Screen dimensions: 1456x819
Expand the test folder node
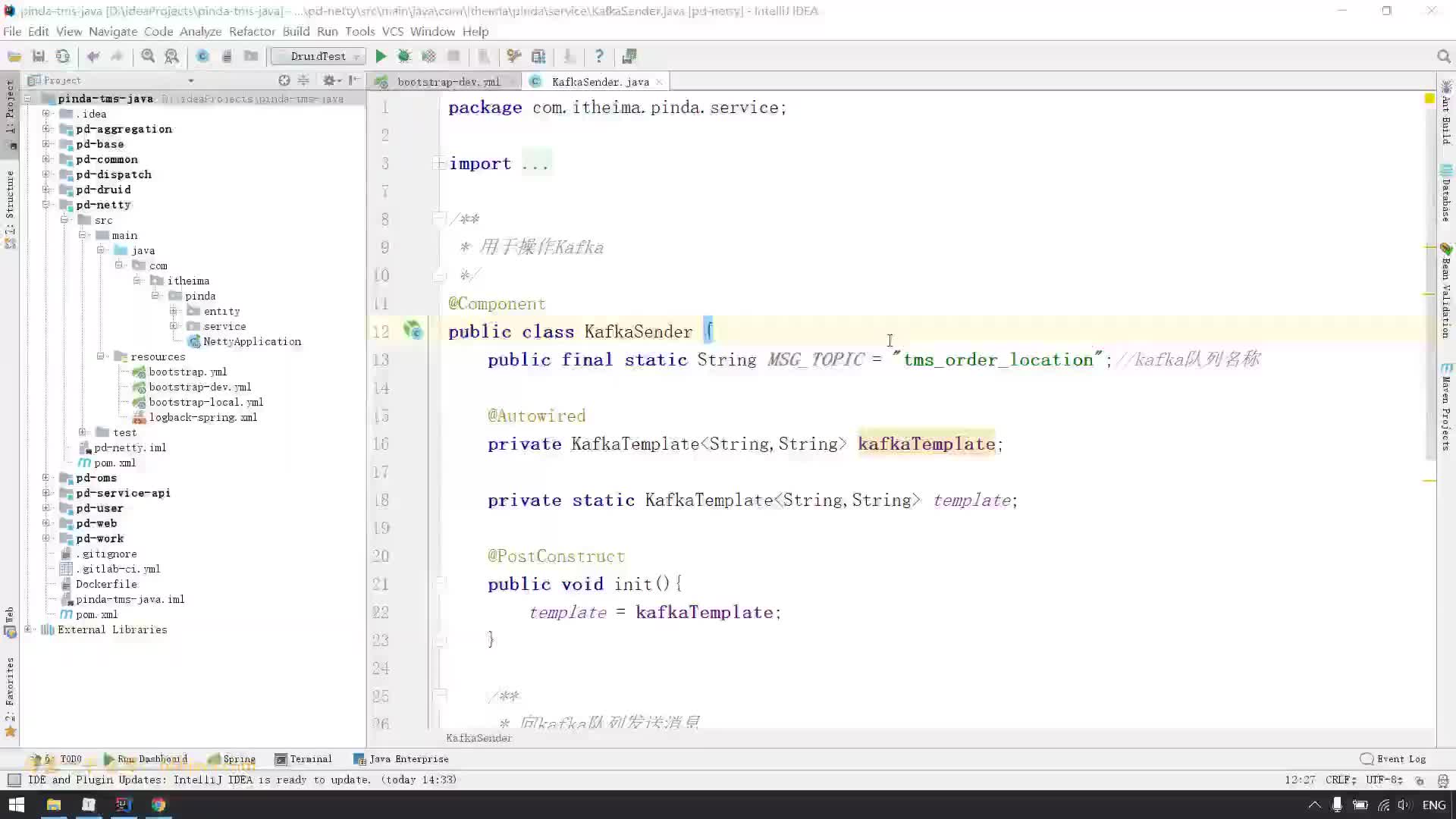tap(83, 432)
